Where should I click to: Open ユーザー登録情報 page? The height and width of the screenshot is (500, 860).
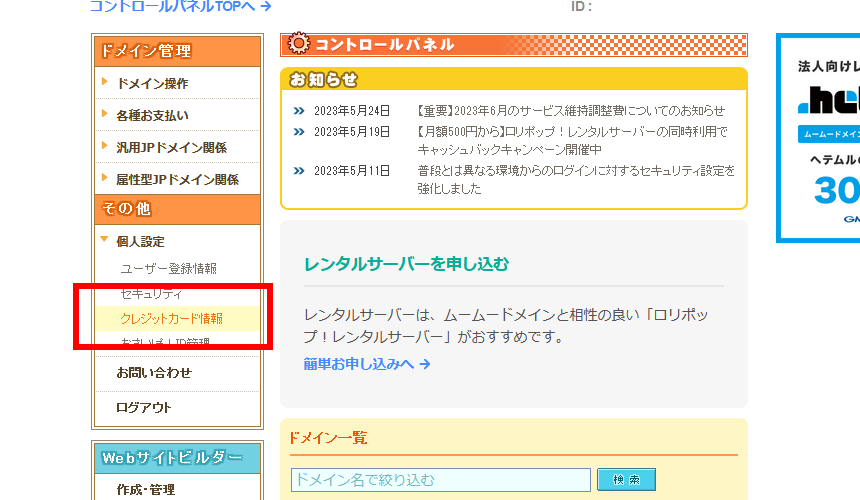(x=168, y=268)
